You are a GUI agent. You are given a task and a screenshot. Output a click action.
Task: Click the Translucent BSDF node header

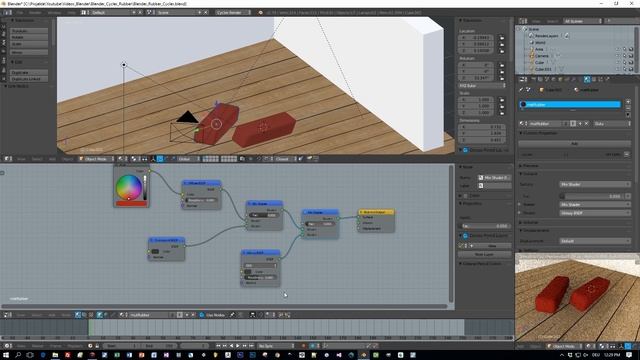click(167, 240)
